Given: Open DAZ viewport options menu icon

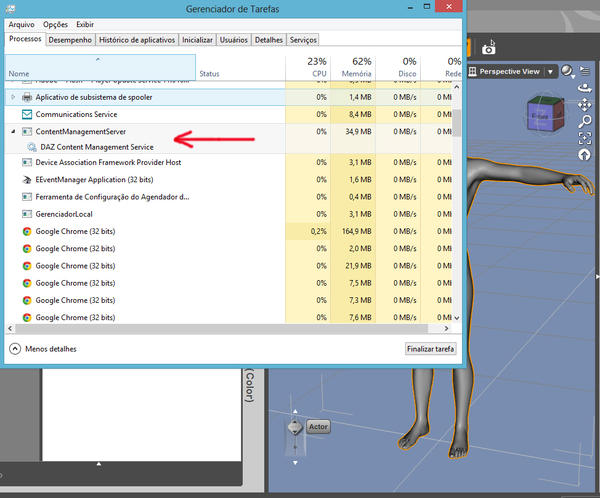Looking at the screenshot, I should pyautogui.click(x=584, y=70).
